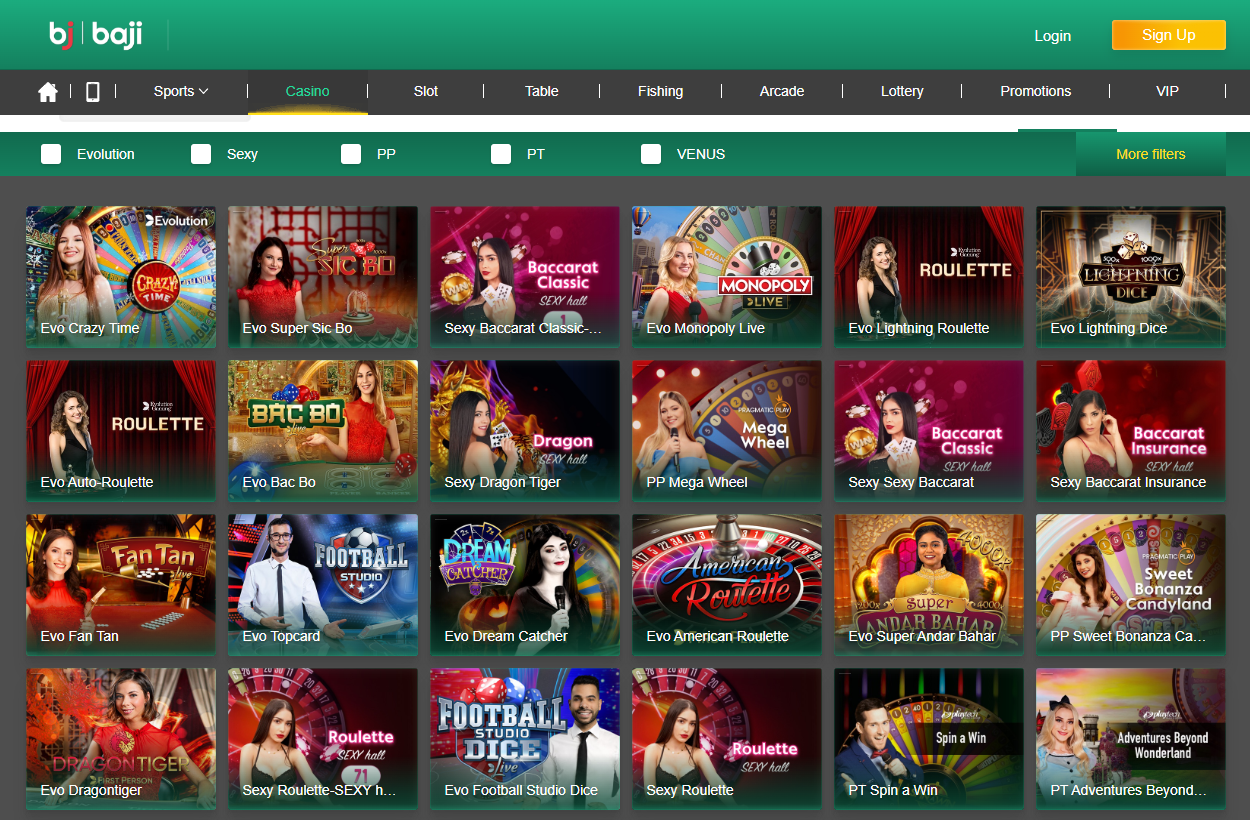Expand the Sports dropdown menu
The height and width of the screenshot is (820, 1250).
pos(181,91)
